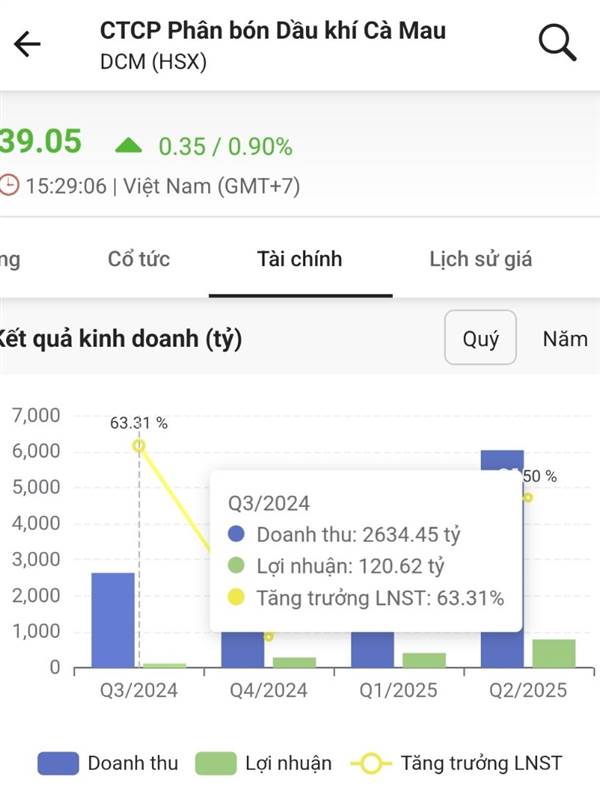Select the 63.31% growth line marker
The width and height of the screenshot is (600, 800).
point(139,446)
